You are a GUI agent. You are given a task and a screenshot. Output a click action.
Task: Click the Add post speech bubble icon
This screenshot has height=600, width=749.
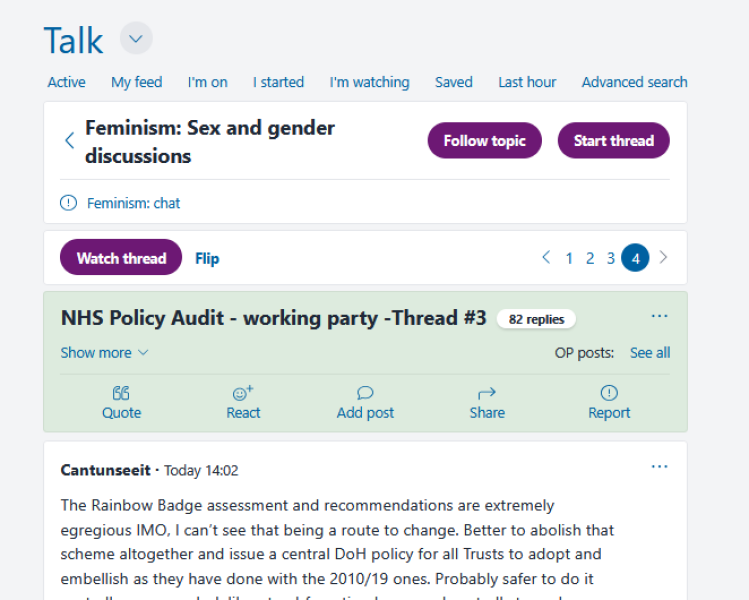click(365, 393)
